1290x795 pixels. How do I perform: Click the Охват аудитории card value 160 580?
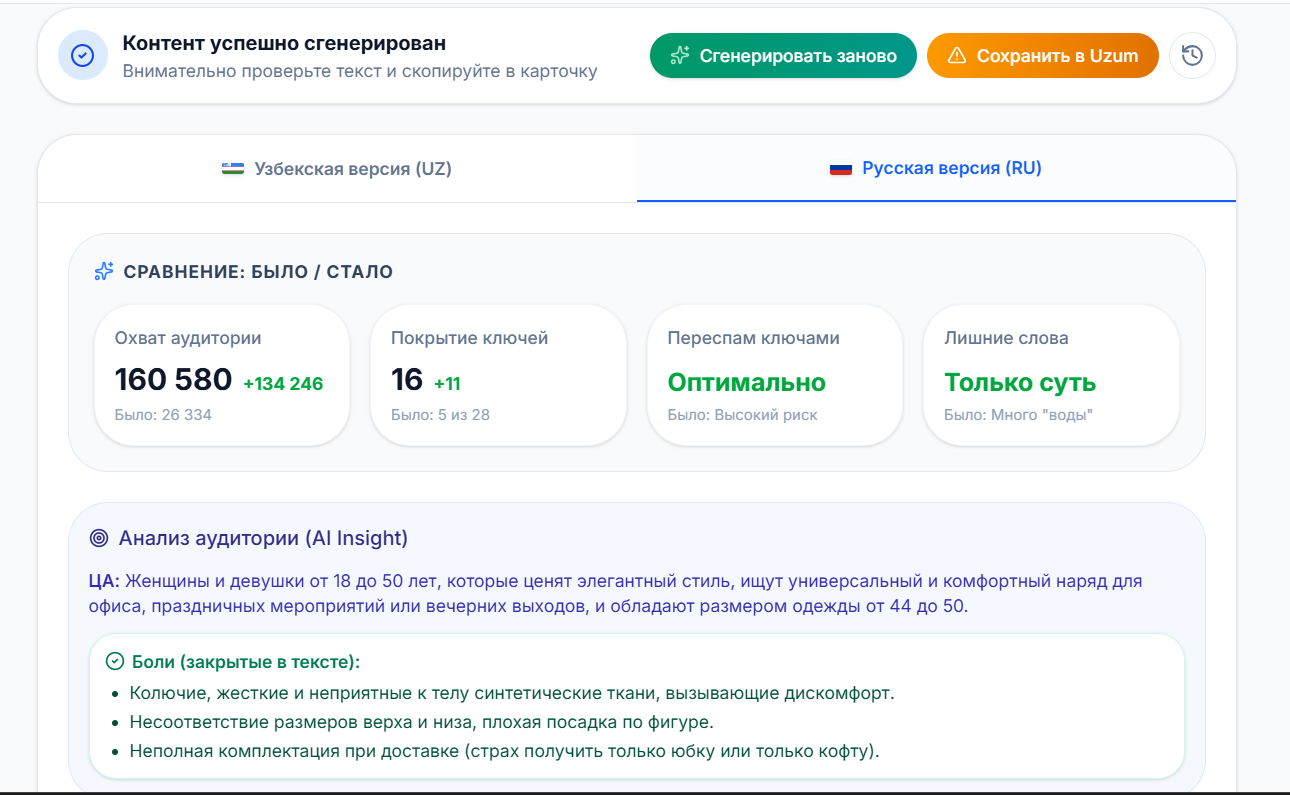pos(174,381)
